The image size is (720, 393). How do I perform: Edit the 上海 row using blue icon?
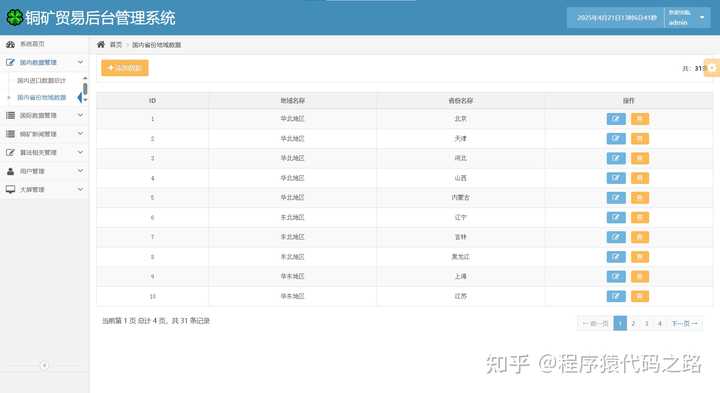click(x=616, y=276)
